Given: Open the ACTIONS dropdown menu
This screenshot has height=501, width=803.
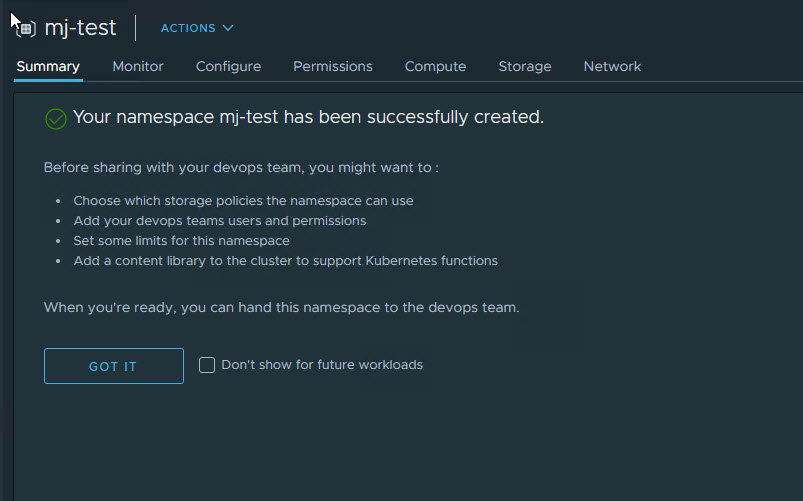Looking at the screenshot, I should pos(197,28).
